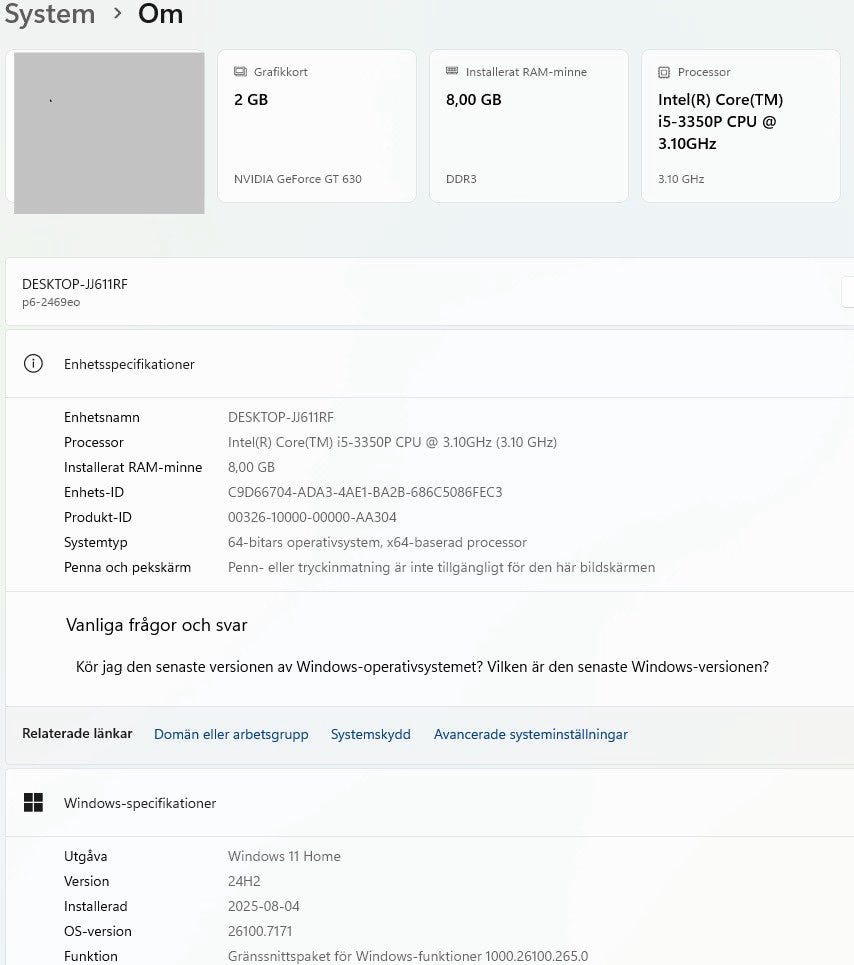
Task: Open Domän eller arbetsgrupp link
Action: 231,734
